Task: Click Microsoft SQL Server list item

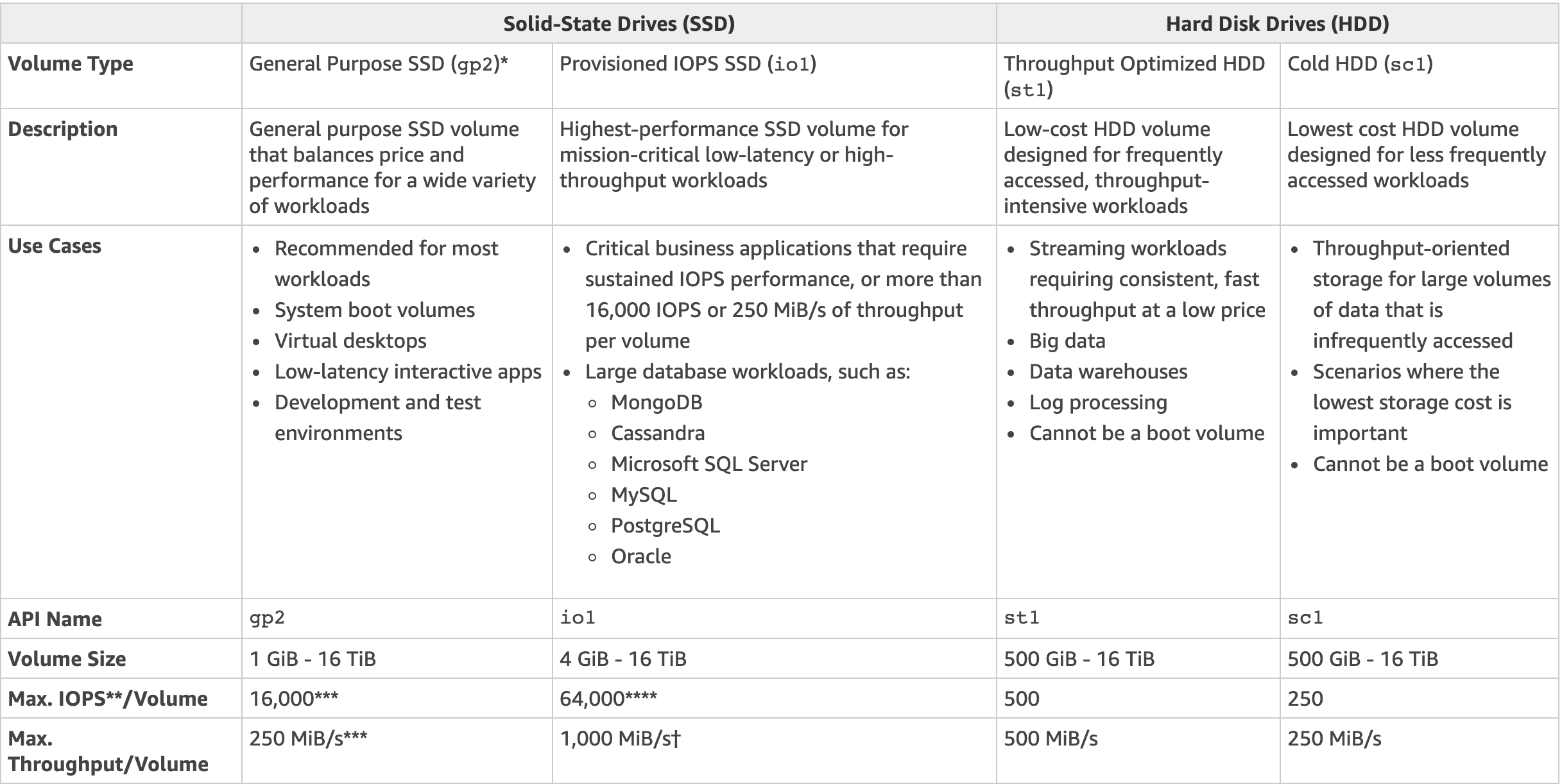Action: pyautogui.click(x=709, y=464)
